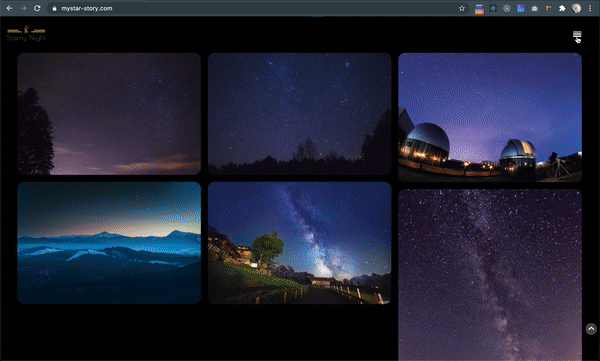
Task: Open the Chrome profile avatar
Action: 576,8
